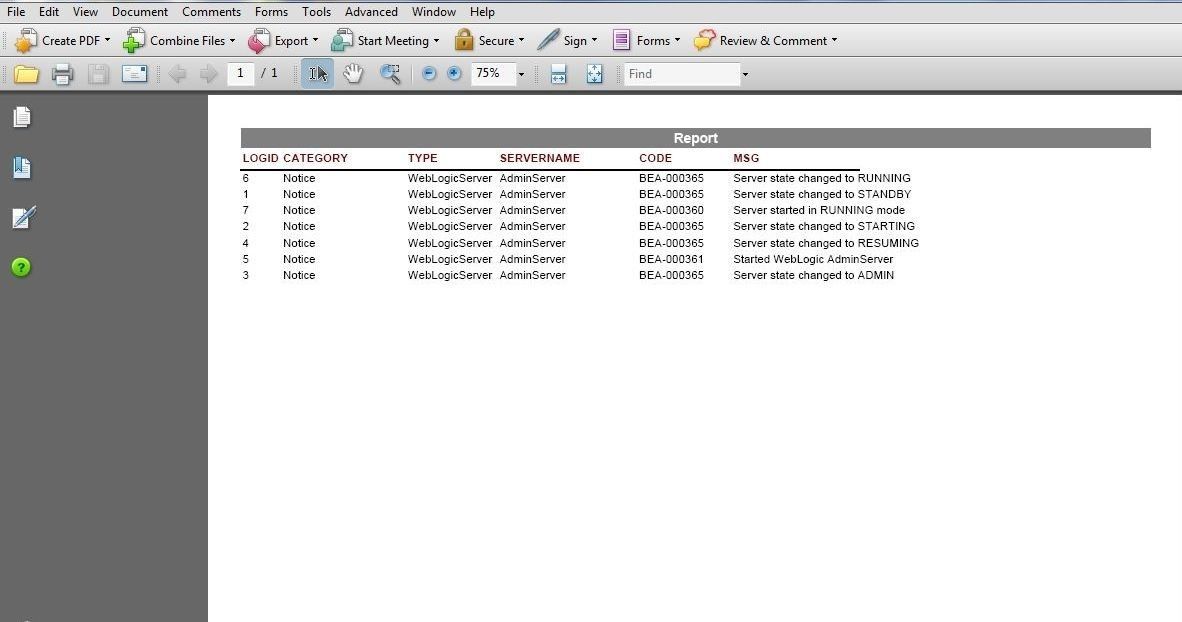Open the Advanced menu

371,12
